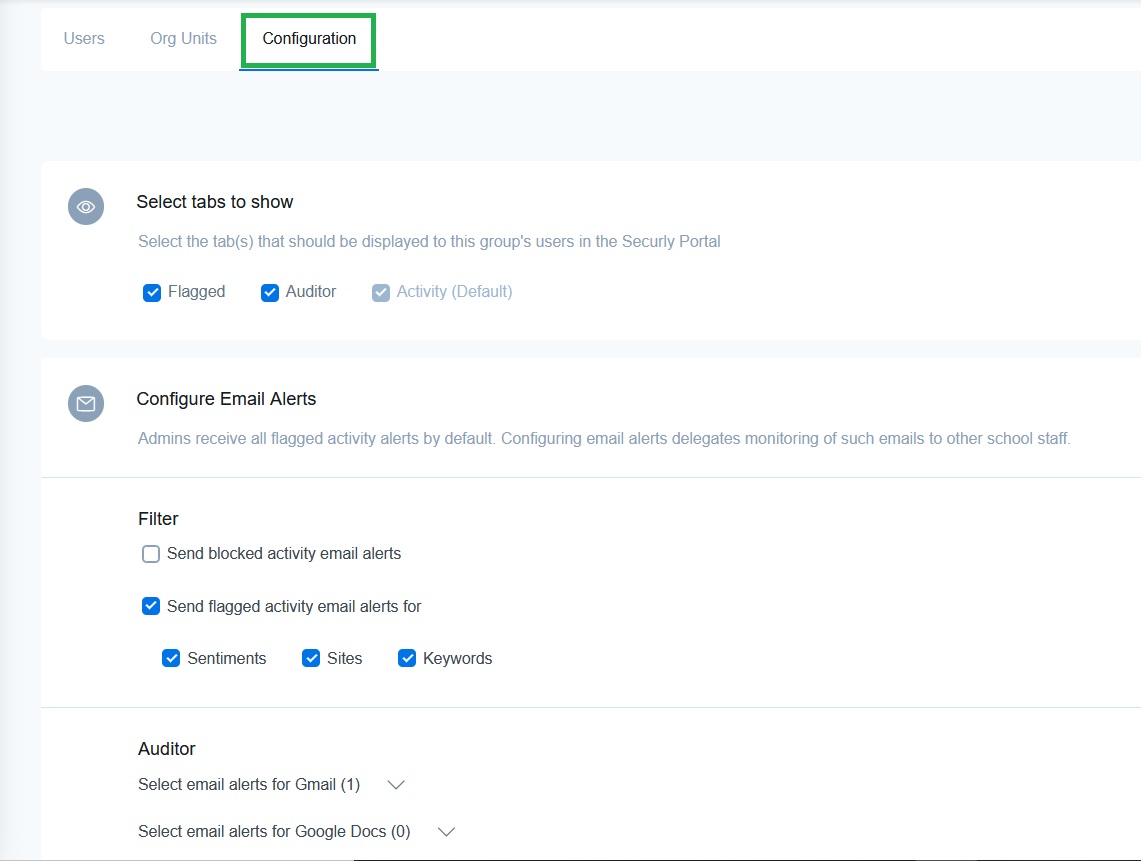Open the Org Units tab

(183, 39)
